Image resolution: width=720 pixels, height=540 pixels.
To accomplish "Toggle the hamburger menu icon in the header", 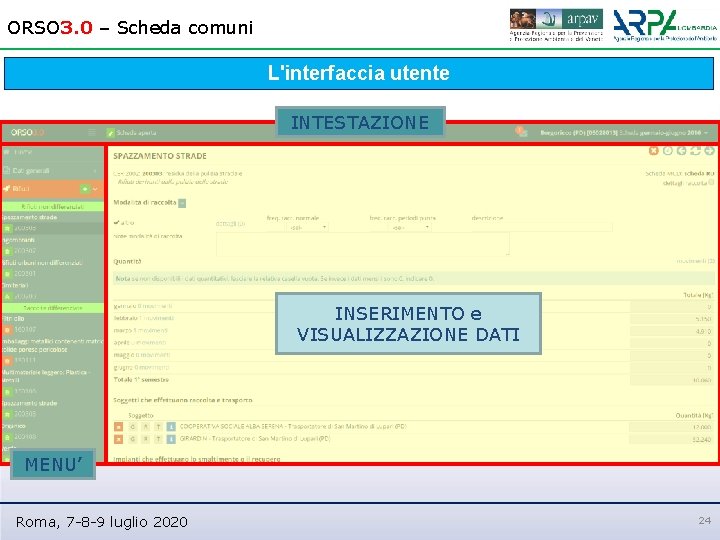I will [x=92, y=133].
